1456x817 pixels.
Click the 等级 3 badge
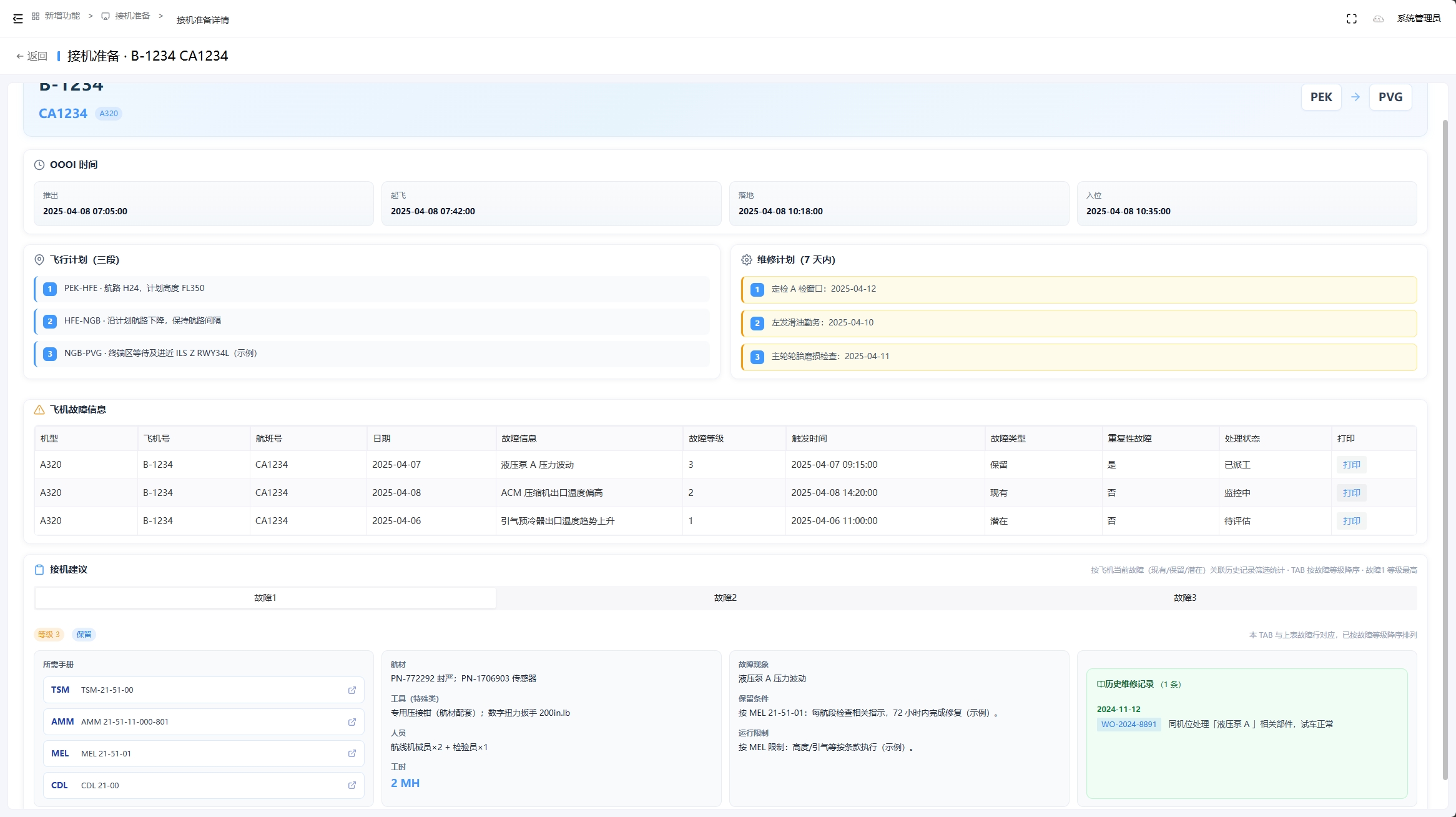49,635
